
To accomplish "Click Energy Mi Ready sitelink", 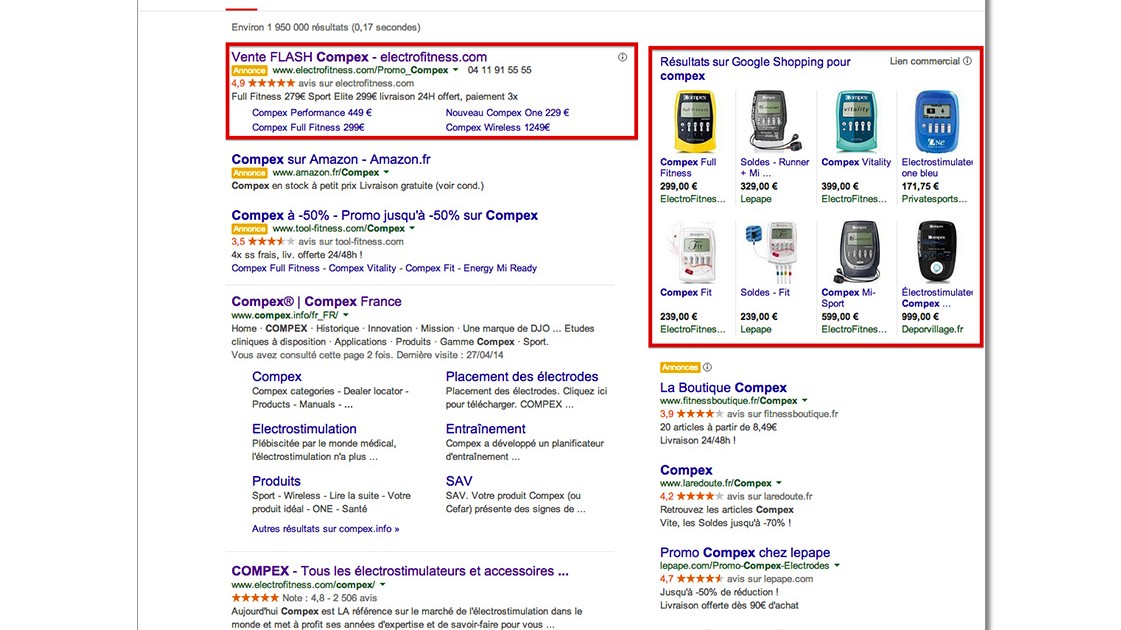I will (500, 268).
